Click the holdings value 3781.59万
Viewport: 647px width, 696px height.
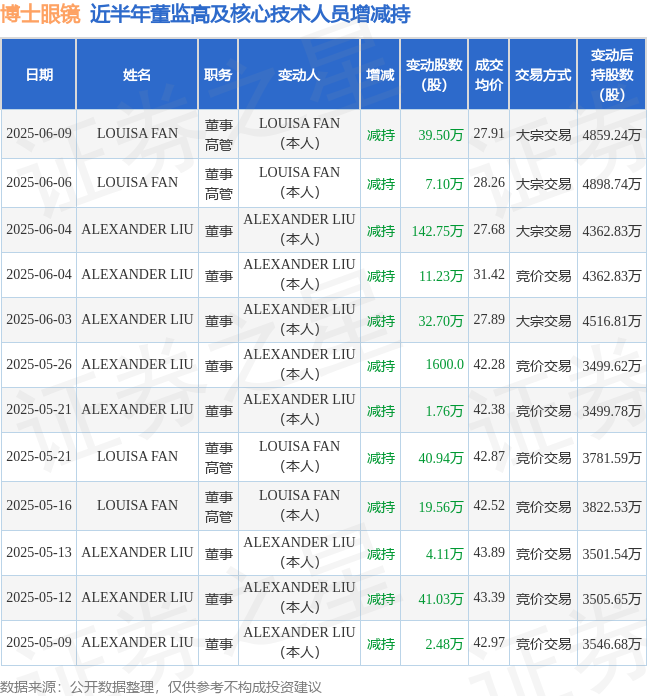click(611, 459)
